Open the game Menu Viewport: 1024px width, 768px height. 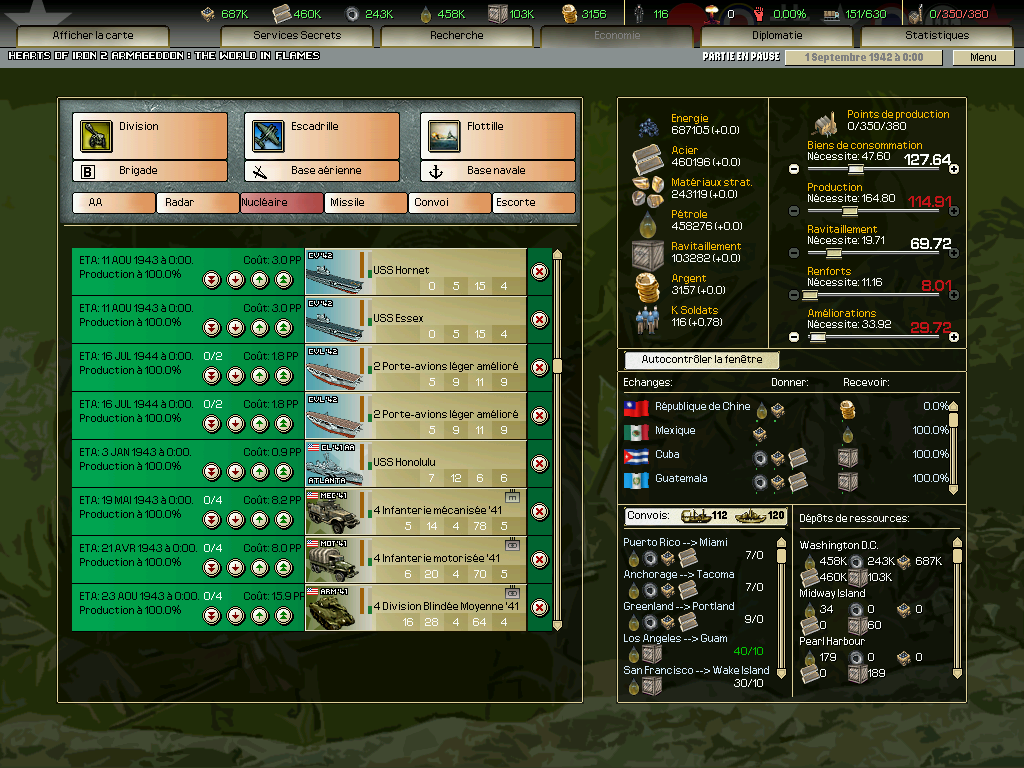coord(983,57)
